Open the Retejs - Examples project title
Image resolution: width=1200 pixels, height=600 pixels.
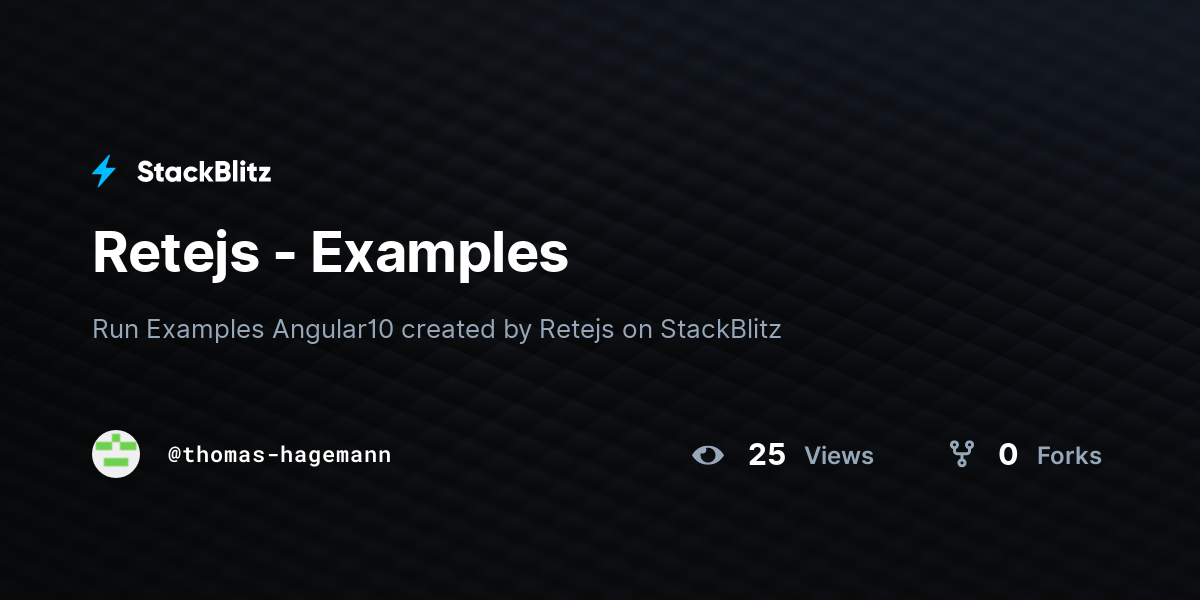tap(330, 253)
